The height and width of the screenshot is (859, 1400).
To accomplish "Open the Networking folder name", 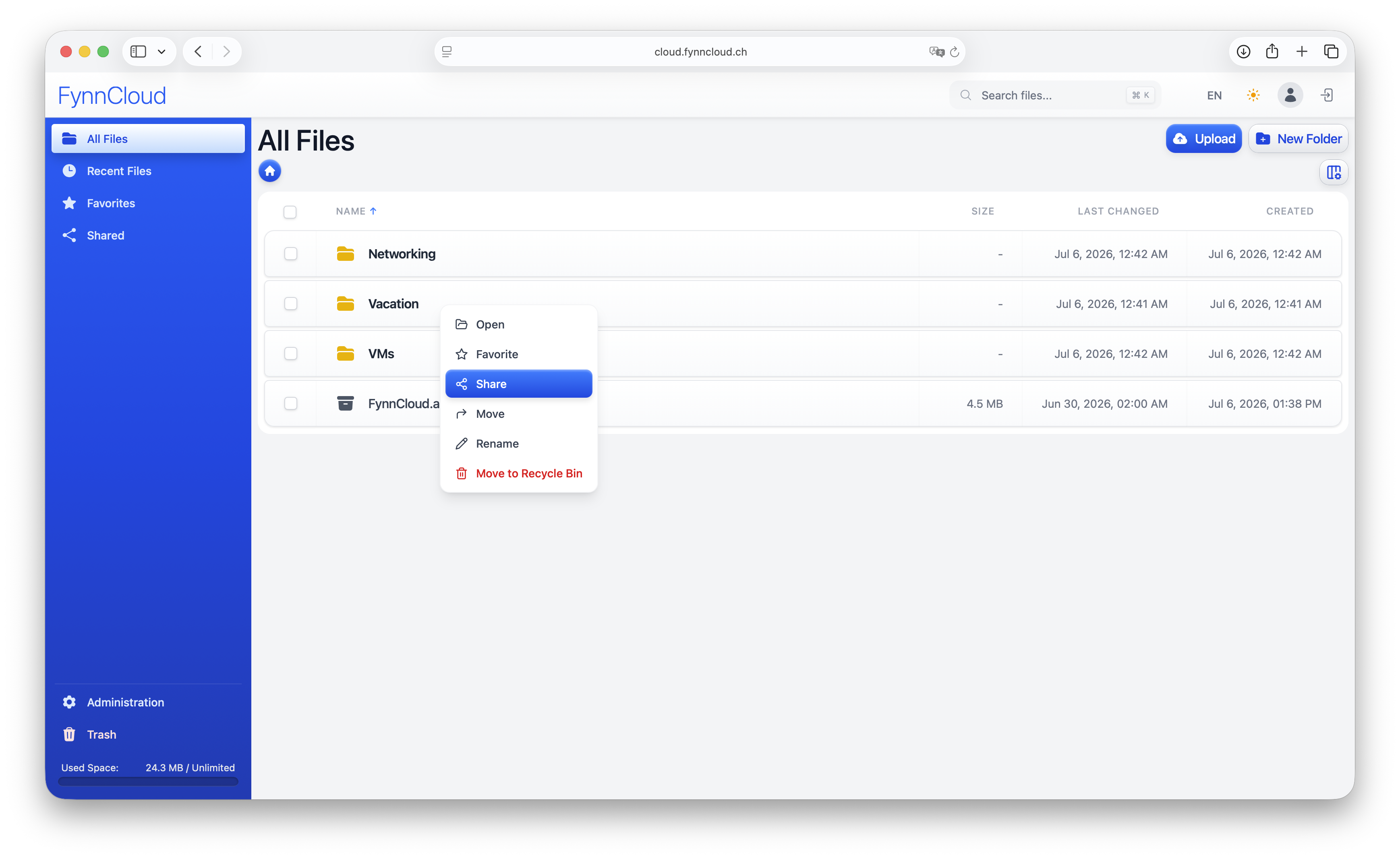I will (x=401, y=254).
